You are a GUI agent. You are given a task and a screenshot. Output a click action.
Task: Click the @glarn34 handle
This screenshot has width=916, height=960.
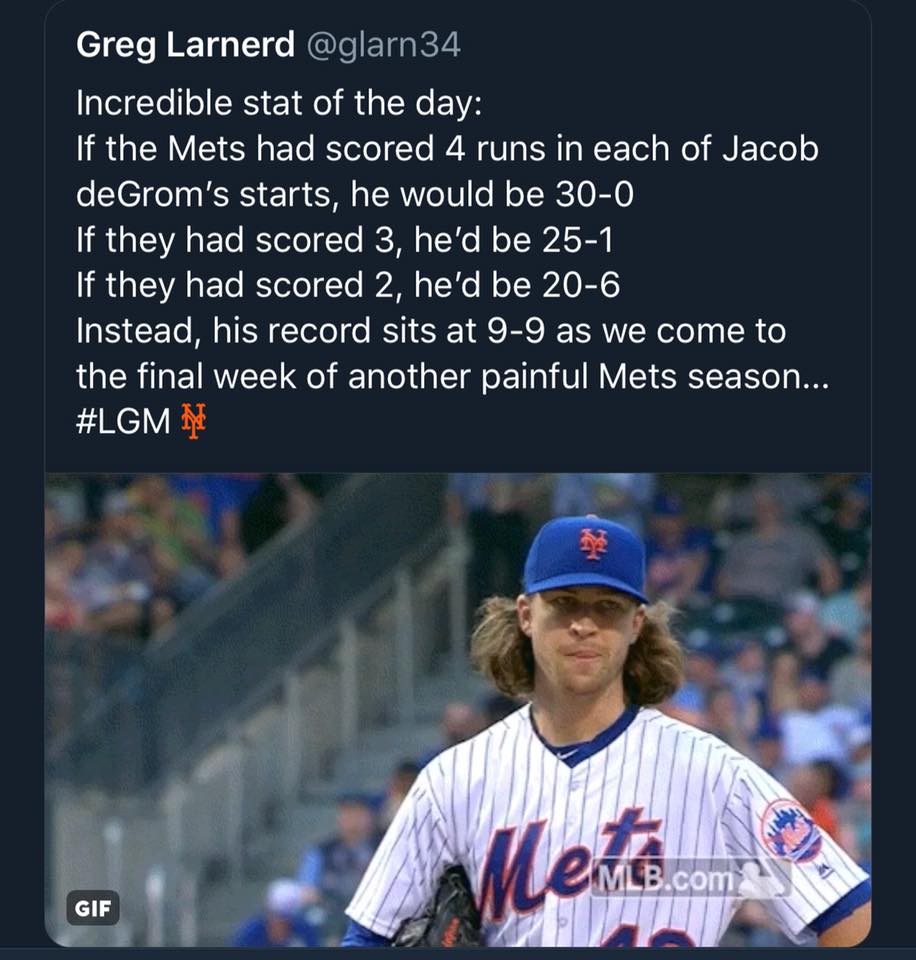coord(383,45)
